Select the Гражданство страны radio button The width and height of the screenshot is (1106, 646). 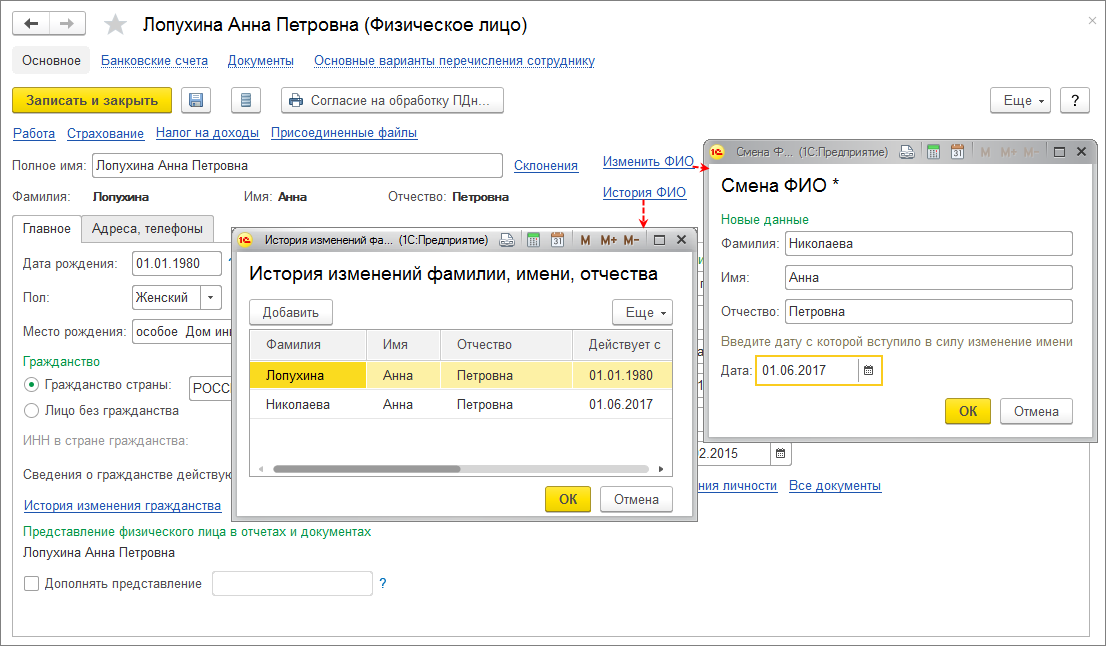click(32, 385)
